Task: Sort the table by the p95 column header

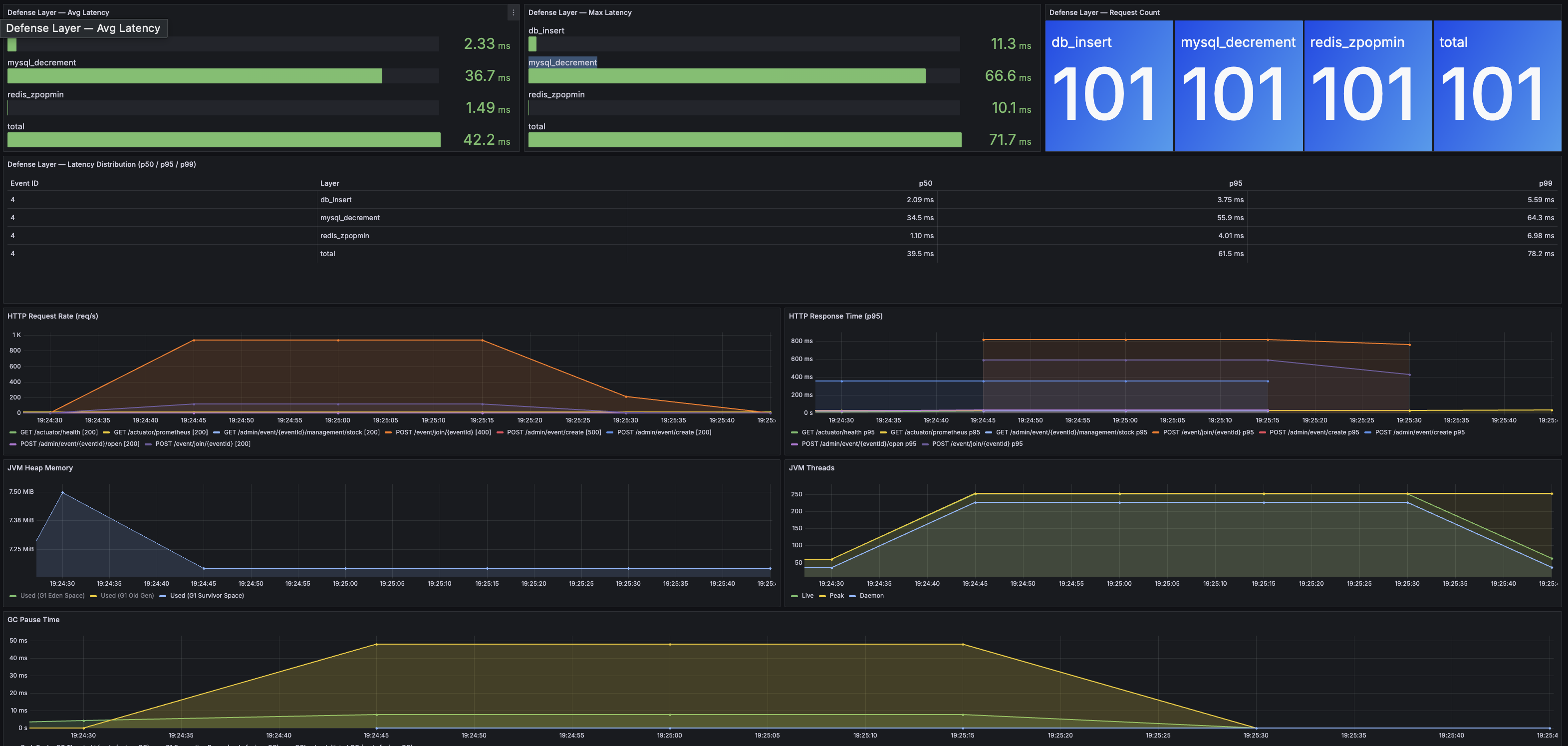Action: [1235, 183]
